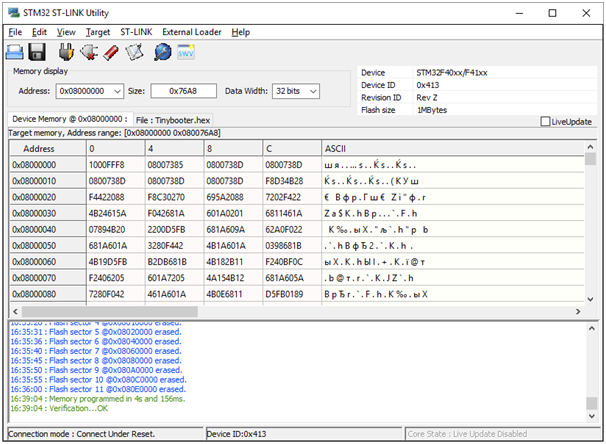Click the horizontal scrollbar left arrow

pyautogui.click(x=15, y=311)
